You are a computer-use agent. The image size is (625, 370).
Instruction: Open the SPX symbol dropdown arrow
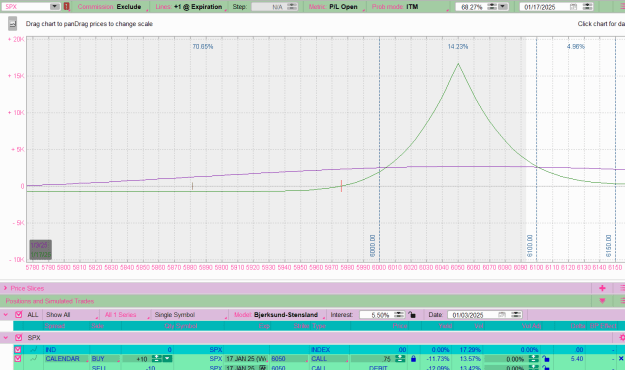pyautogui.click(x=55, y=6)
